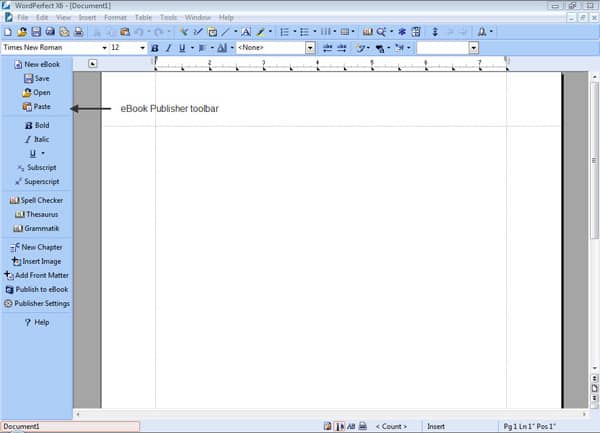Open the Format menu
The width and height of the screenshot is (600, 433).
[x=115, y=18]
